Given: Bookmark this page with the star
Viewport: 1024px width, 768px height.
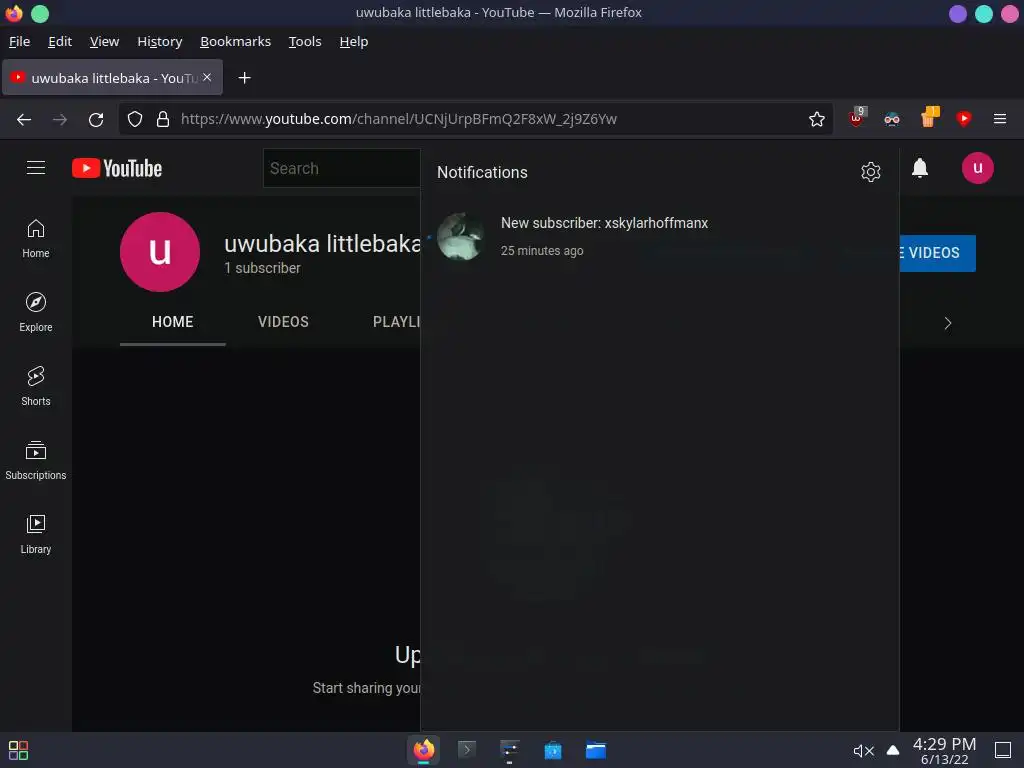Looking at the screenshot, I should 816,119.
